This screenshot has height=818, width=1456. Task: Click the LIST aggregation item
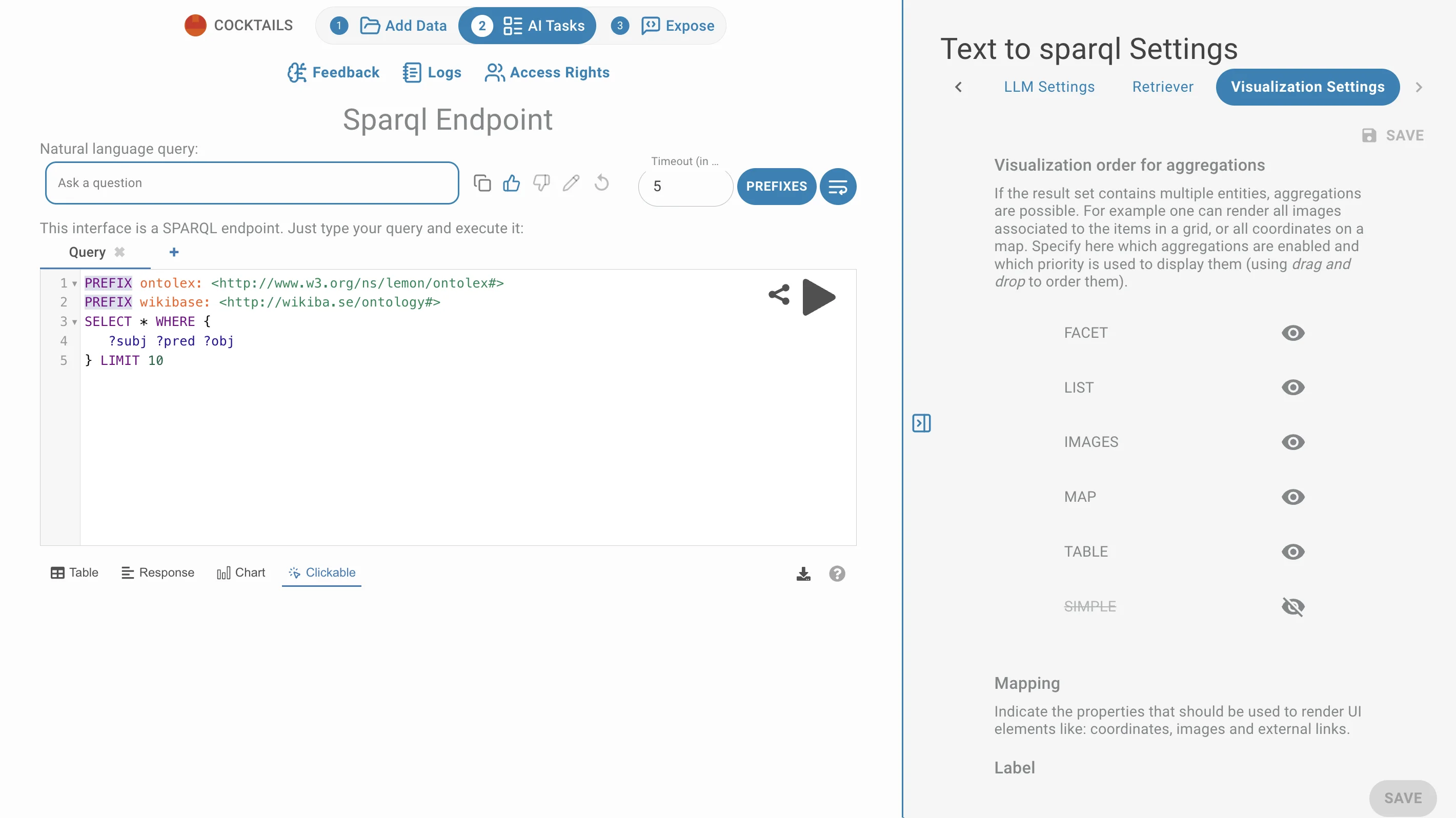pyautogui.click(x=1079, y=387)
